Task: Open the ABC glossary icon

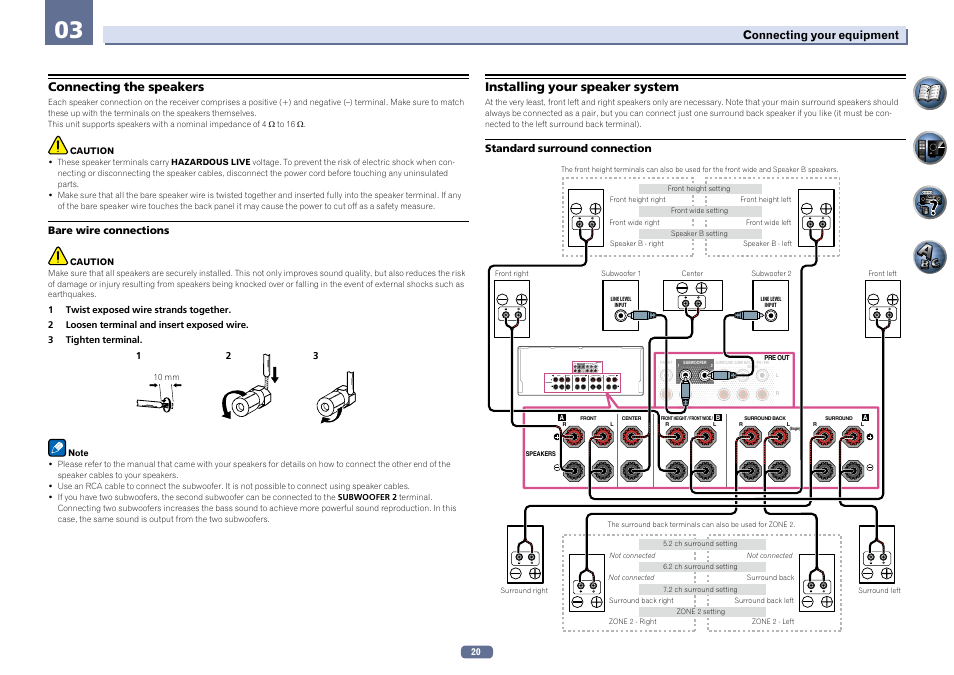Action: tap(929, 256)
